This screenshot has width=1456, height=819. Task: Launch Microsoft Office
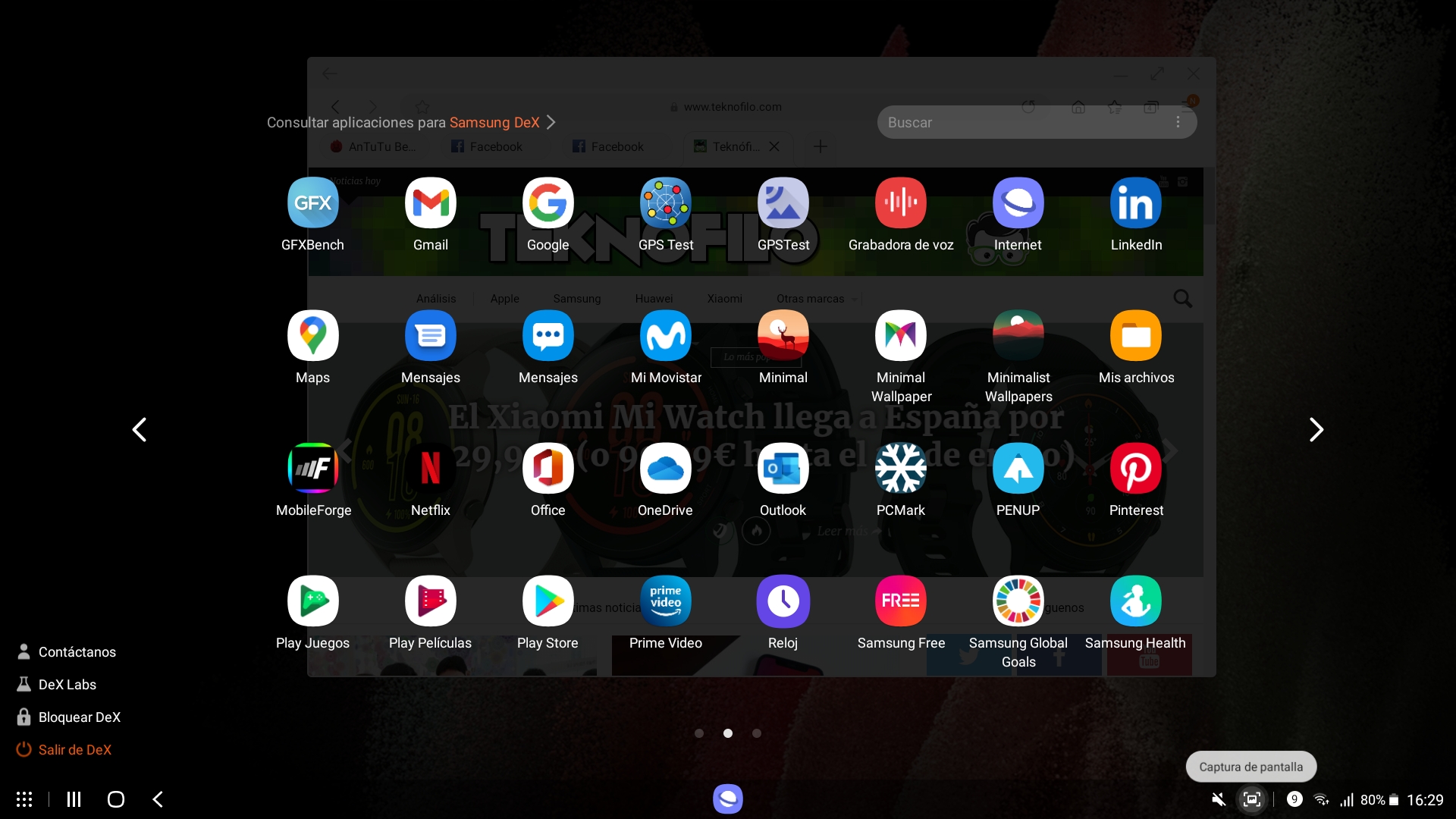click(x=548, y=469)
